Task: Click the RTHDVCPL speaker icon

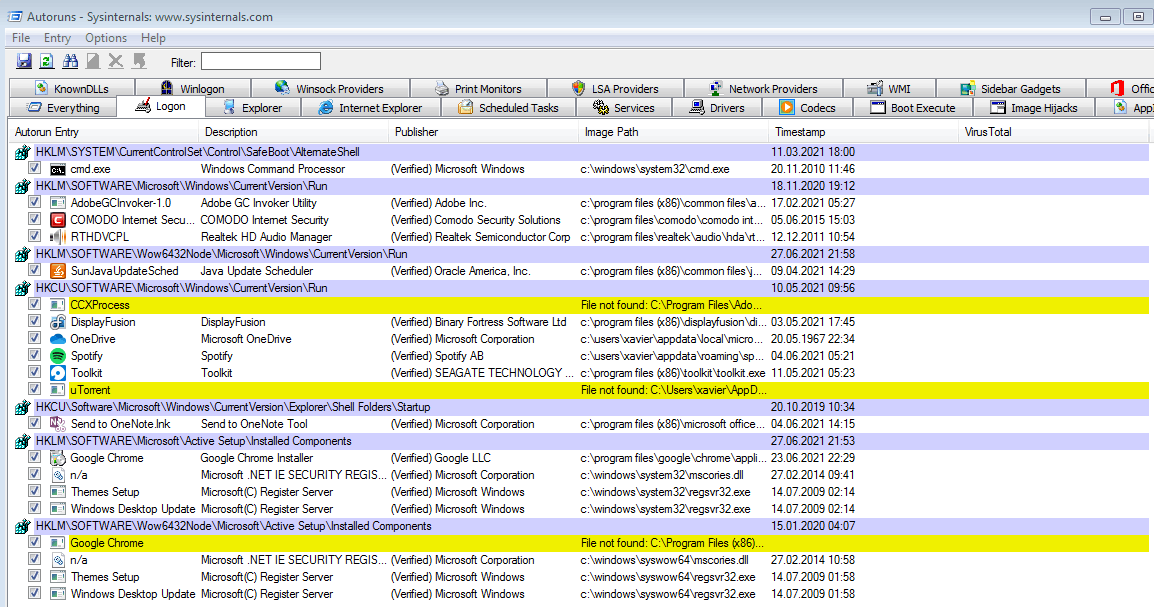Action: tap(57, 237)
